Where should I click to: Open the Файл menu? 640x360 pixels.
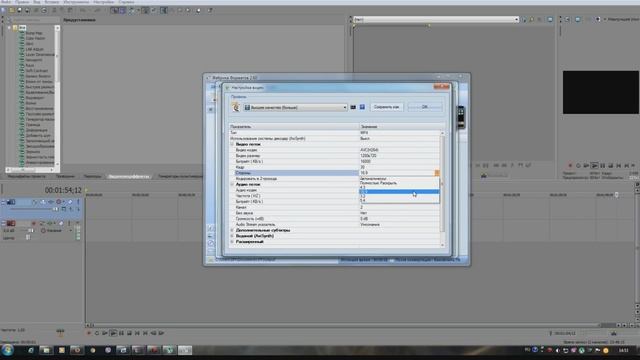click(6, 2)
